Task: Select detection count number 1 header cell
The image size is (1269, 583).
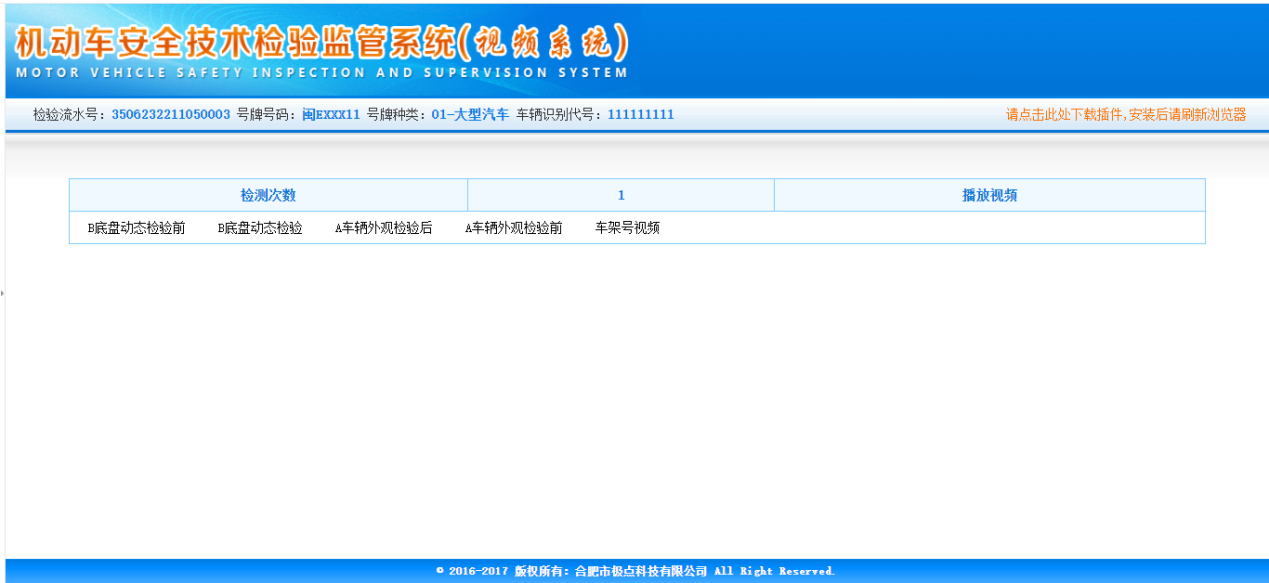Action: tap(621, 195)
